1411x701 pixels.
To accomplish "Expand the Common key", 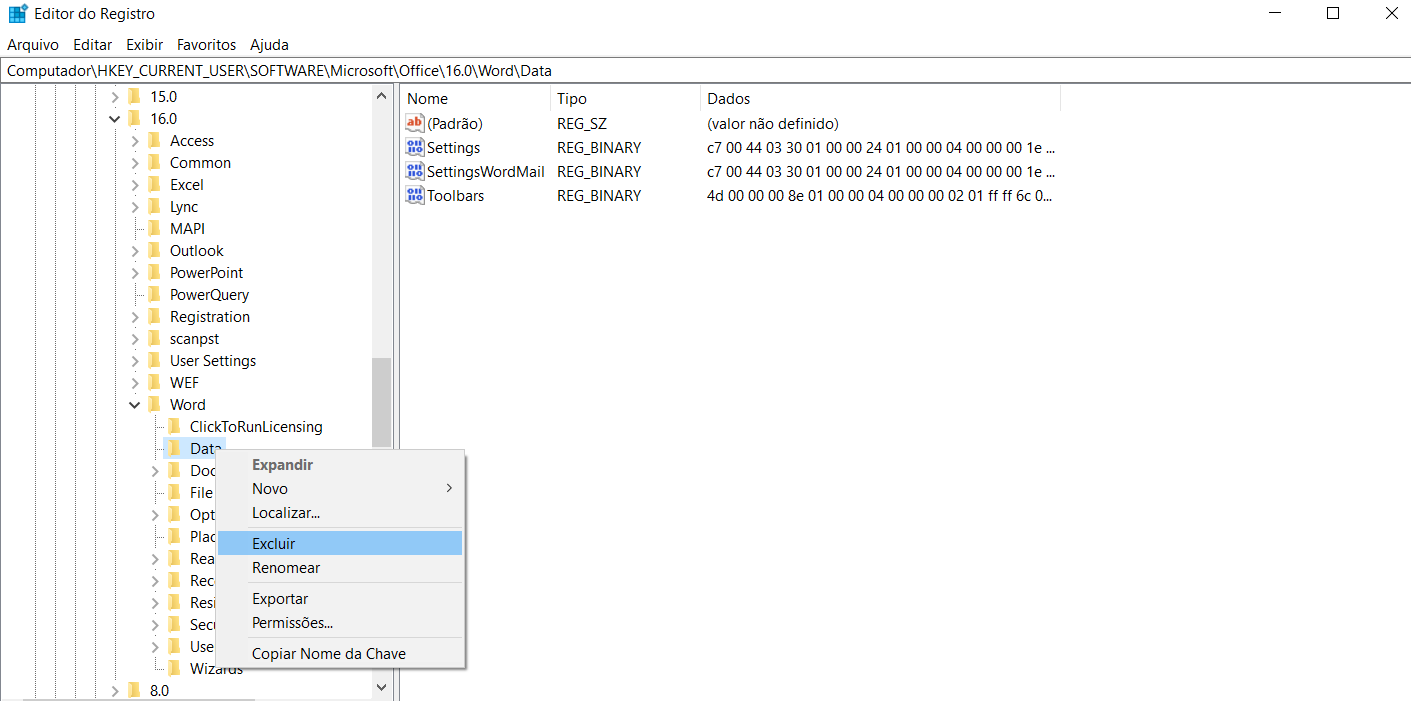I will tap(135, 163).
